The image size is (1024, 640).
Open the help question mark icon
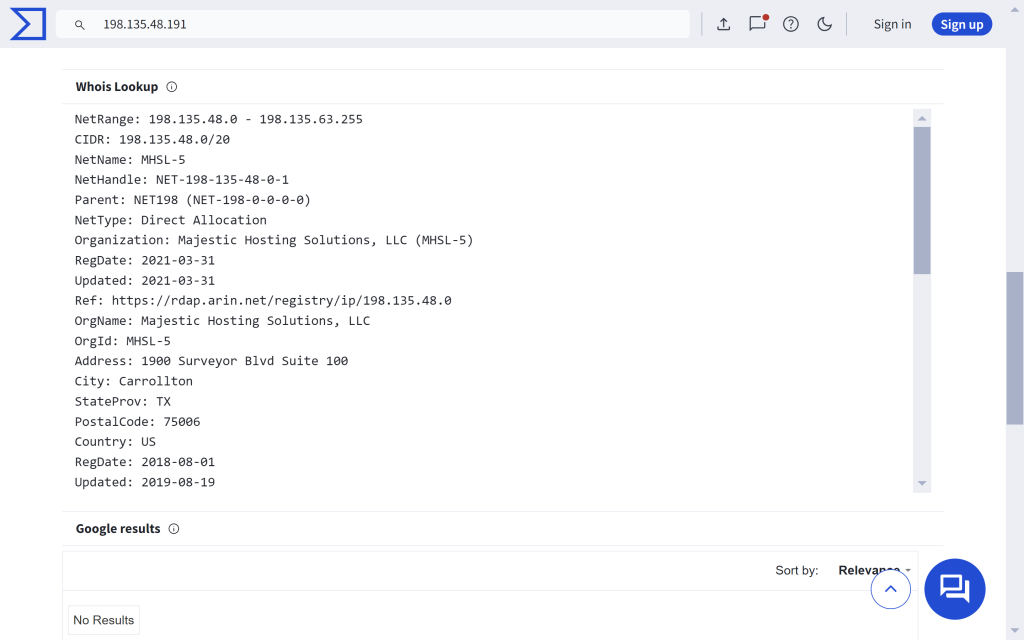pos(791,24)
